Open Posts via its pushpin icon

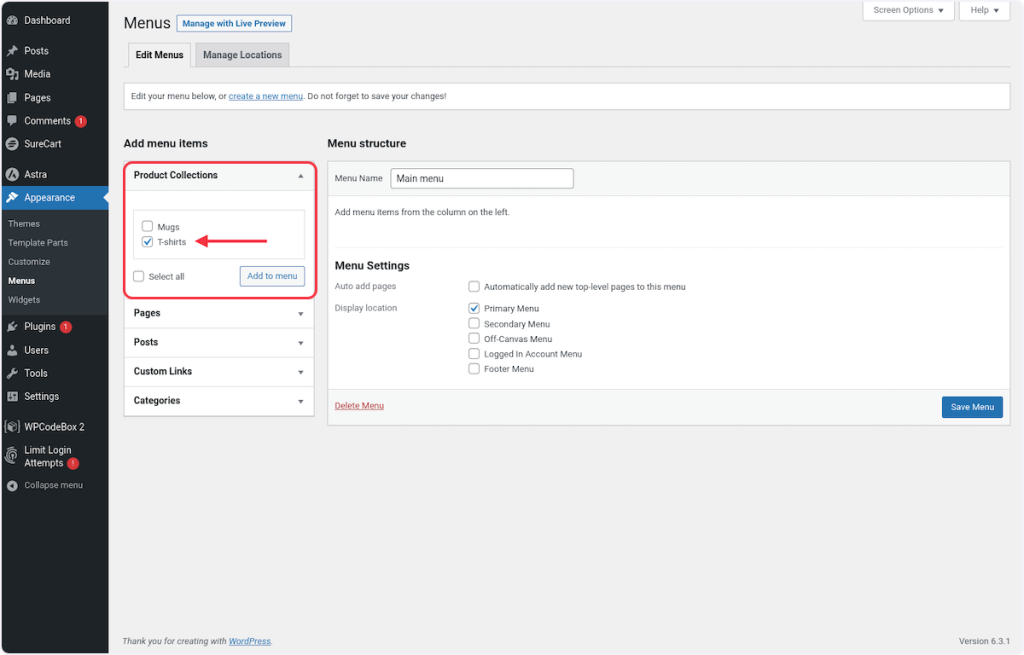12,51
